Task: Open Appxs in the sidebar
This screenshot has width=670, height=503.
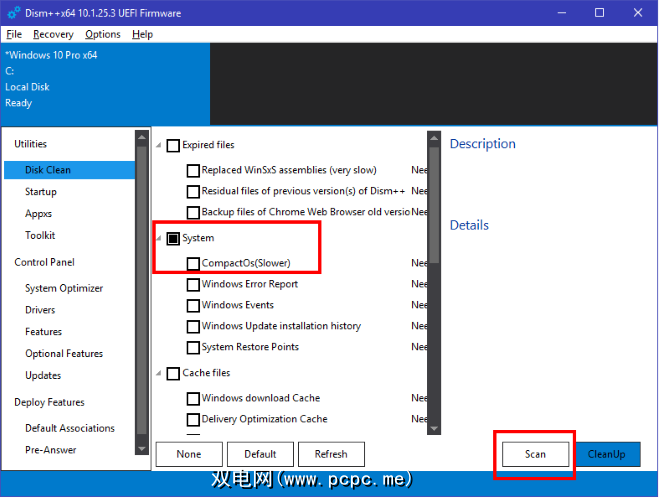Action: point(38,214)
